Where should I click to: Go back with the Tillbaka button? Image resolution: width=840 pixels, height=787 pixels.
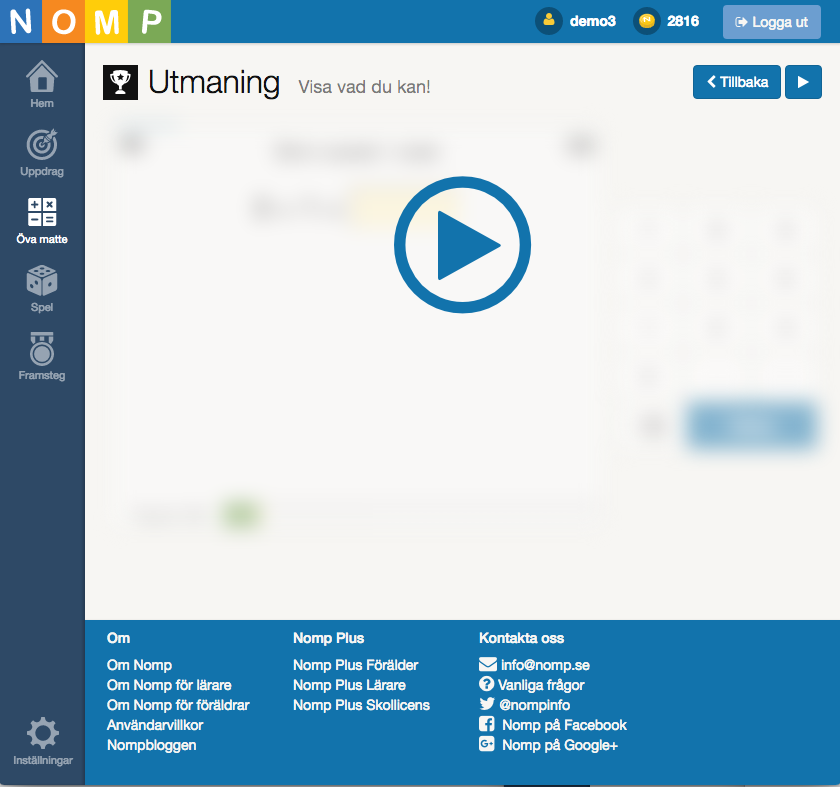737,82
